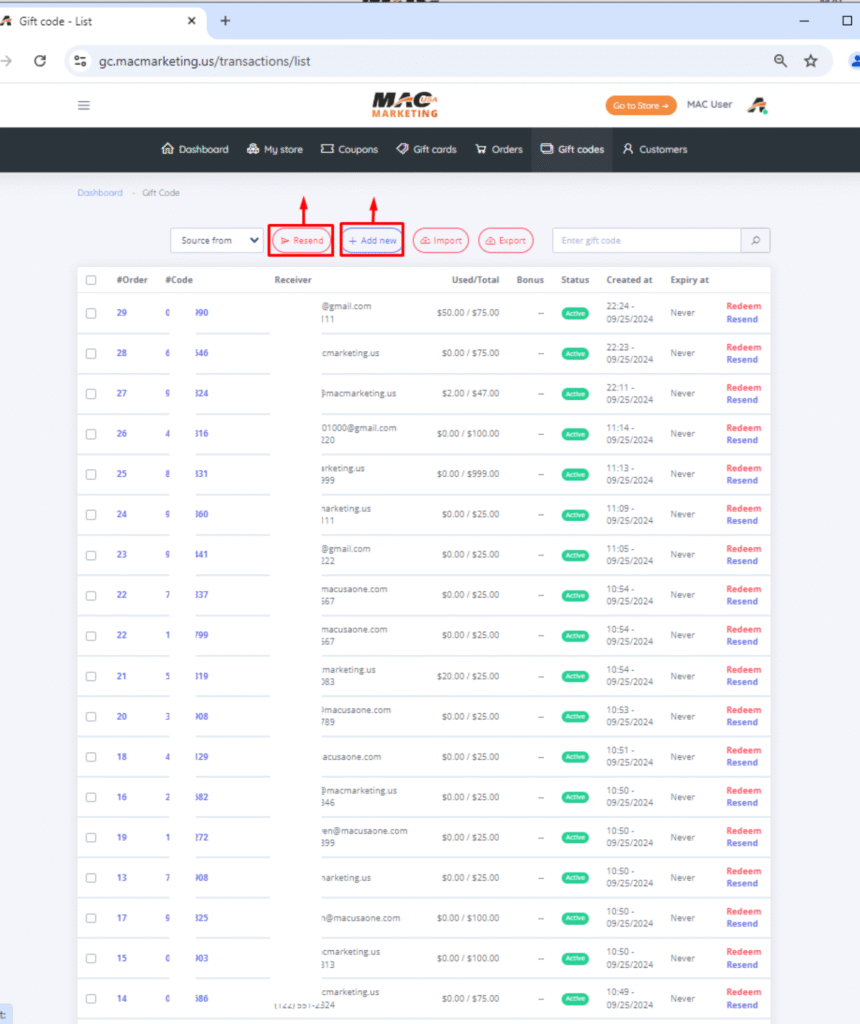The height and width of the screenshot is (1024, 860).
Task: Open the MAC User profile avatar
Action: (759, 106)
